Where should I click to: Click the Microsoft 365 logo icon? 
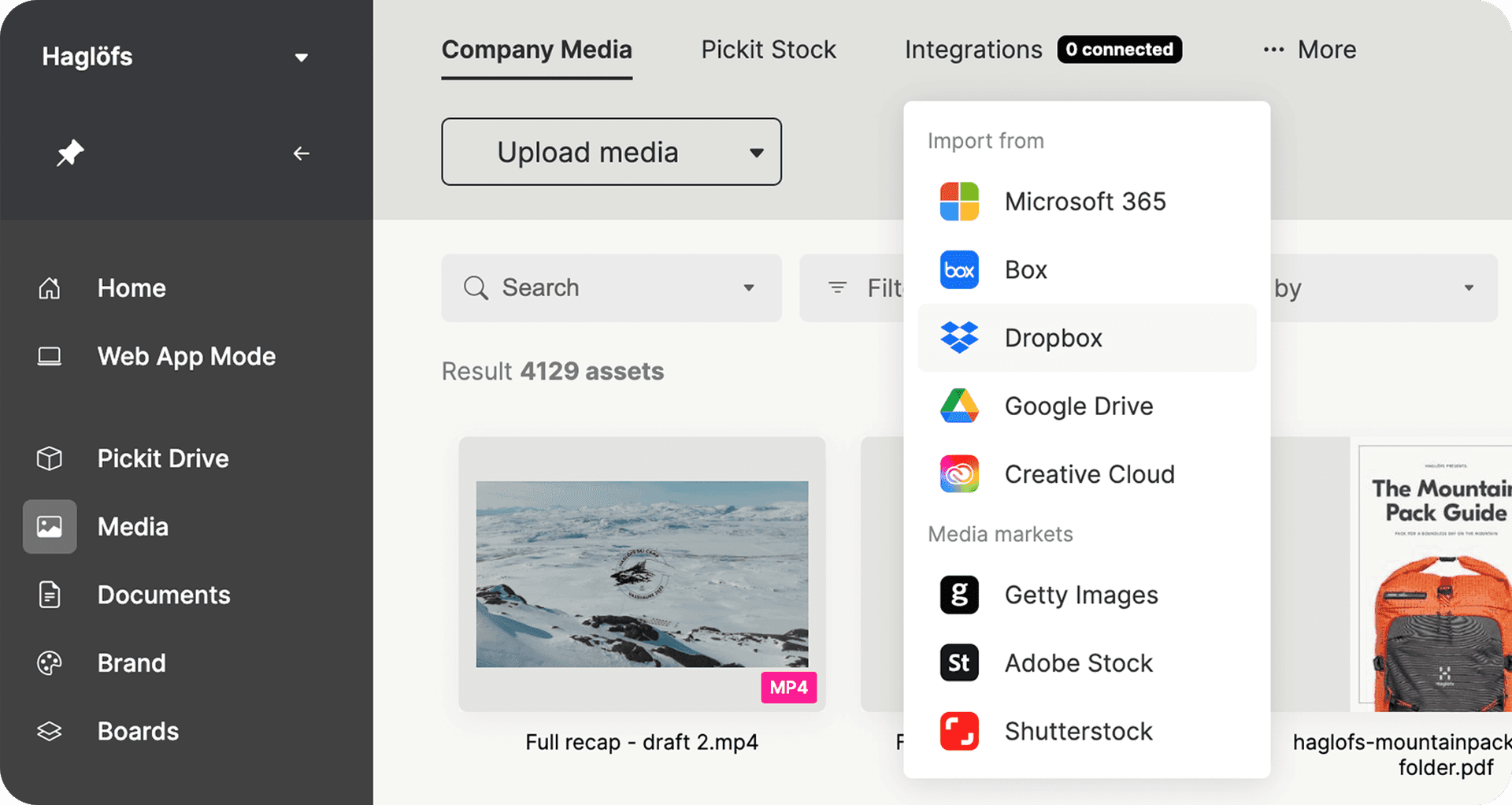click(x=959, y=202)
